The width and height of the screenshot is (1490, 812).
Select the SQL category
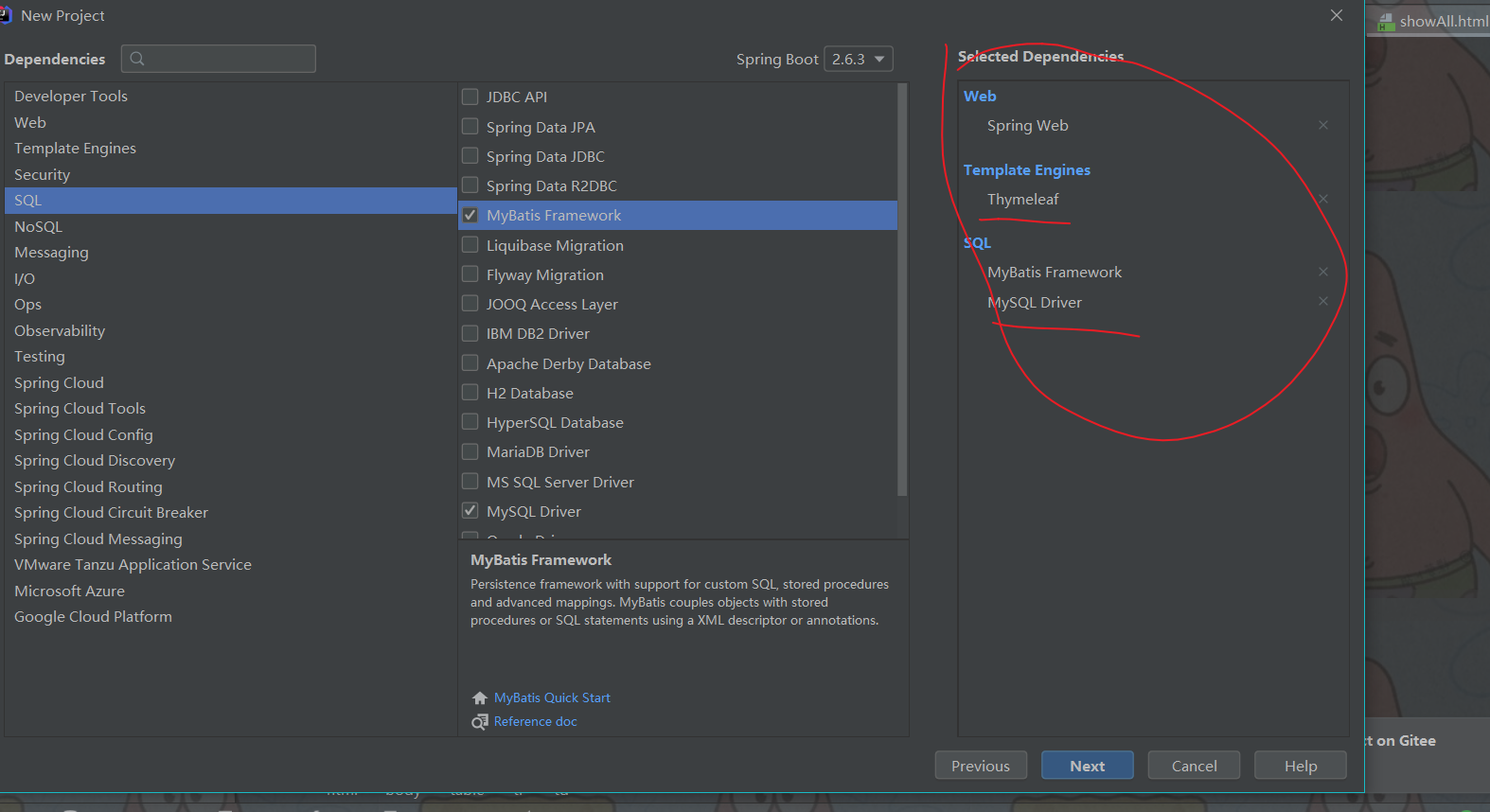[x=231, y=201]
